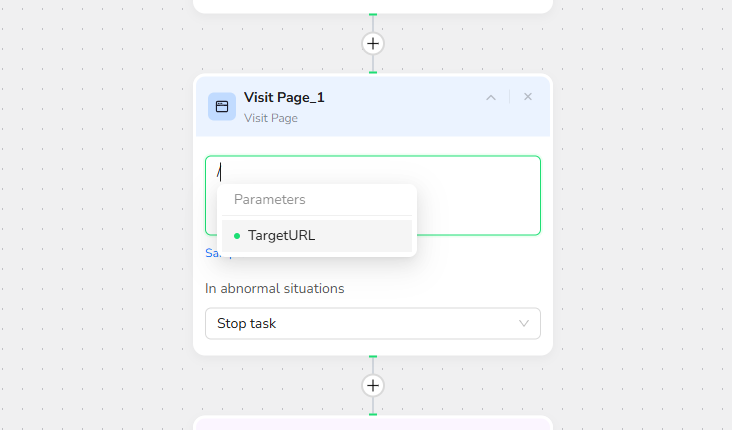This screenshot has height=430, width=732.
Task: Remove the Visit Page_1 node with X
Action: click(528, 97)
